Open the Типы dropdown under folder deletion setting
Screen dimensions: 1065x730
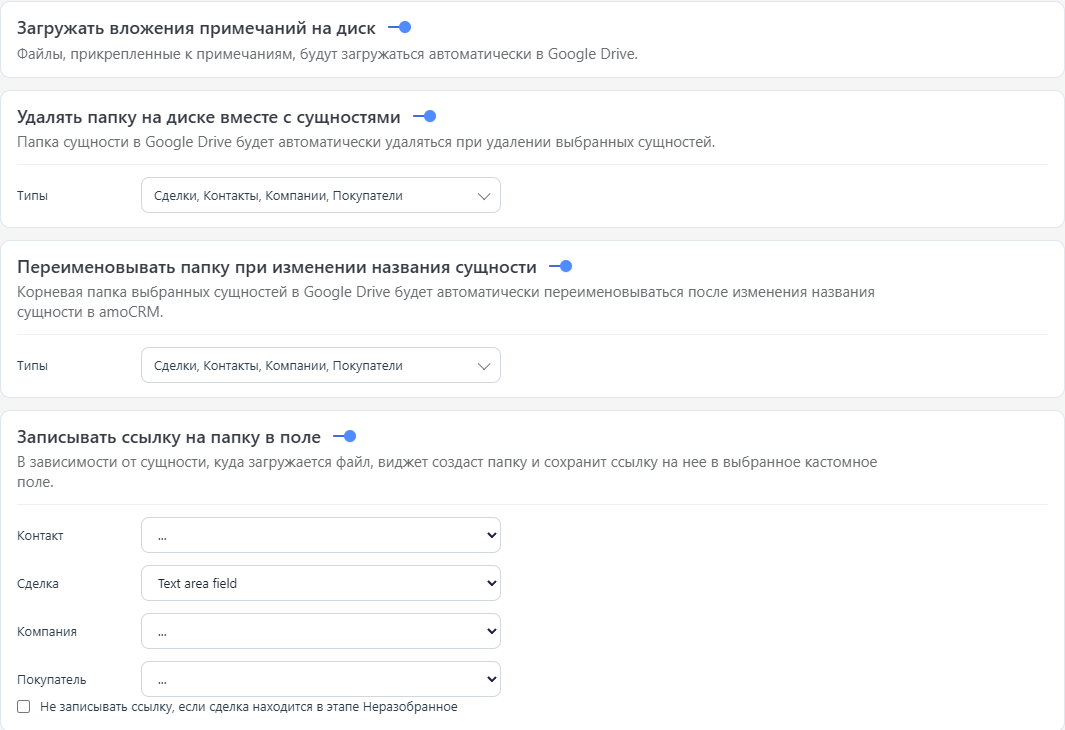pyautogui.click(x=320, y=195)
